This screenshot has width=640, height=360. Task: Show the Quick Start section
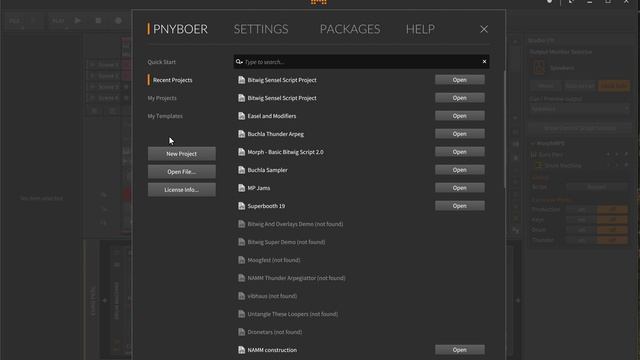[x=162, y=62]
